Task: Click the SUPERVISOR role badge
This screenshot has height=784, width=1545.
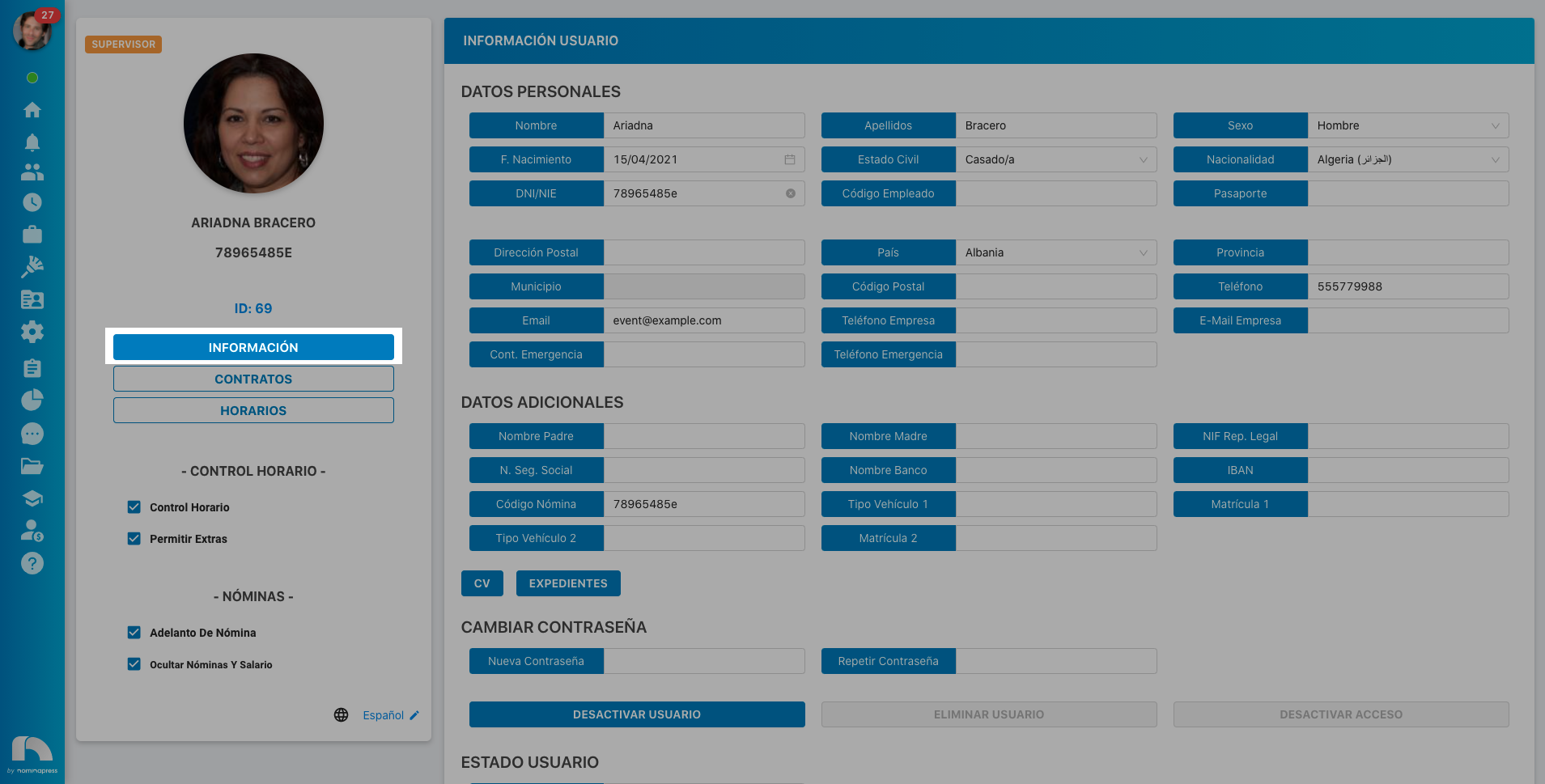Action: tap(123, 44)
